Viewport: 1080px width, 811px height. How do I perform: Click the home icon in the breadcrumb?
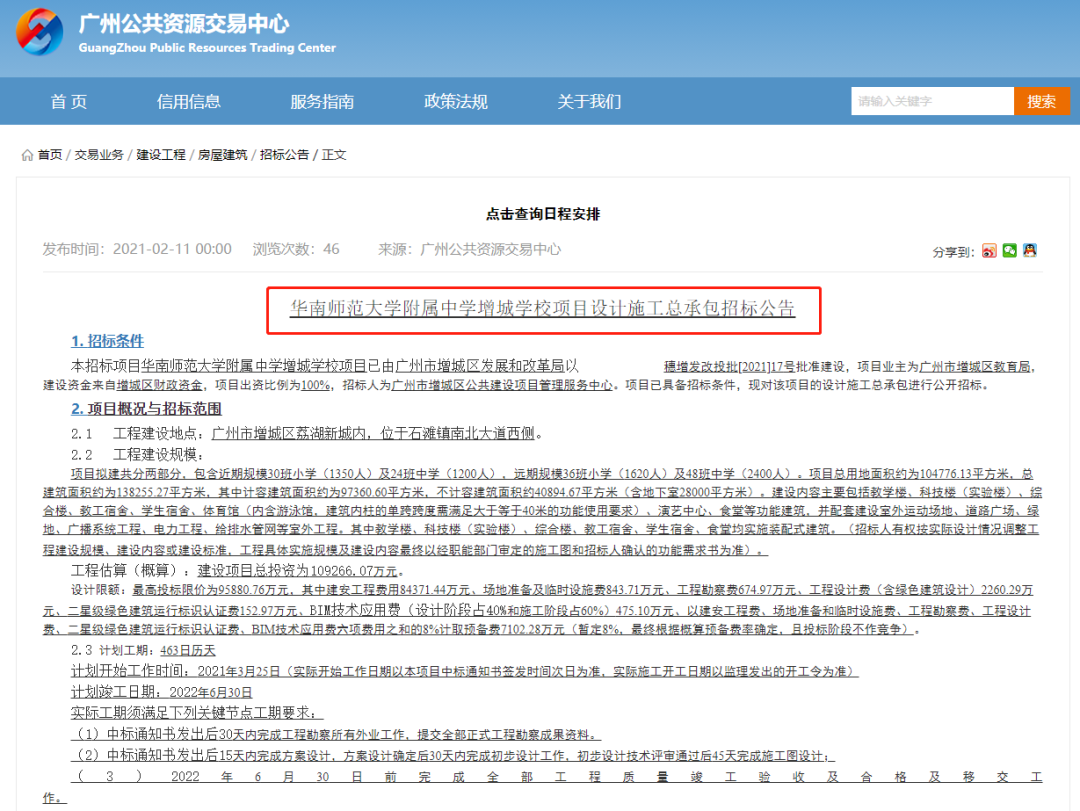pyautogui.click(x=27, y=155)
